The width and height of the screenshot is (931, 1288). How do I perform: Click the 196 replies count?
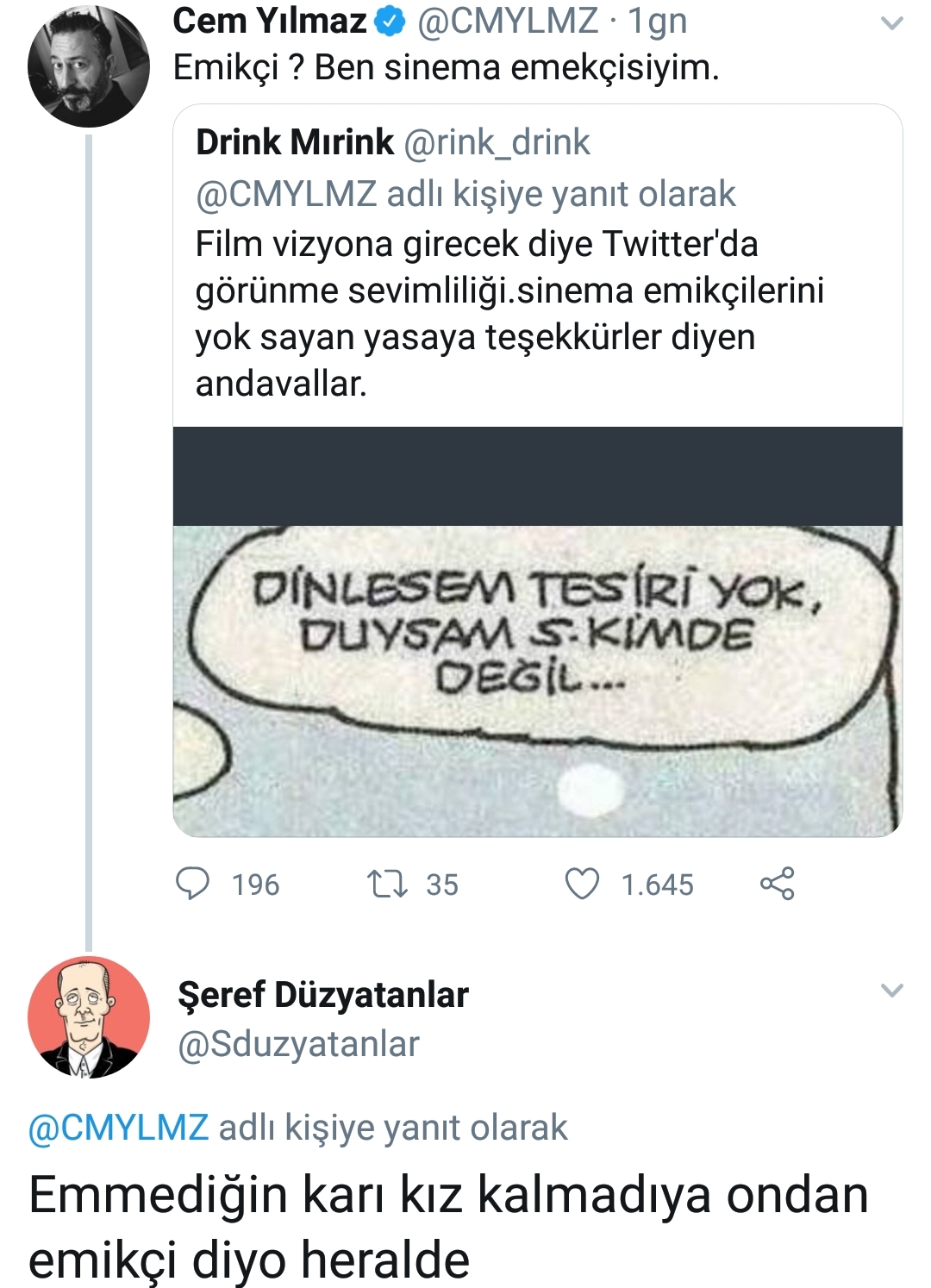click(255, 885)
